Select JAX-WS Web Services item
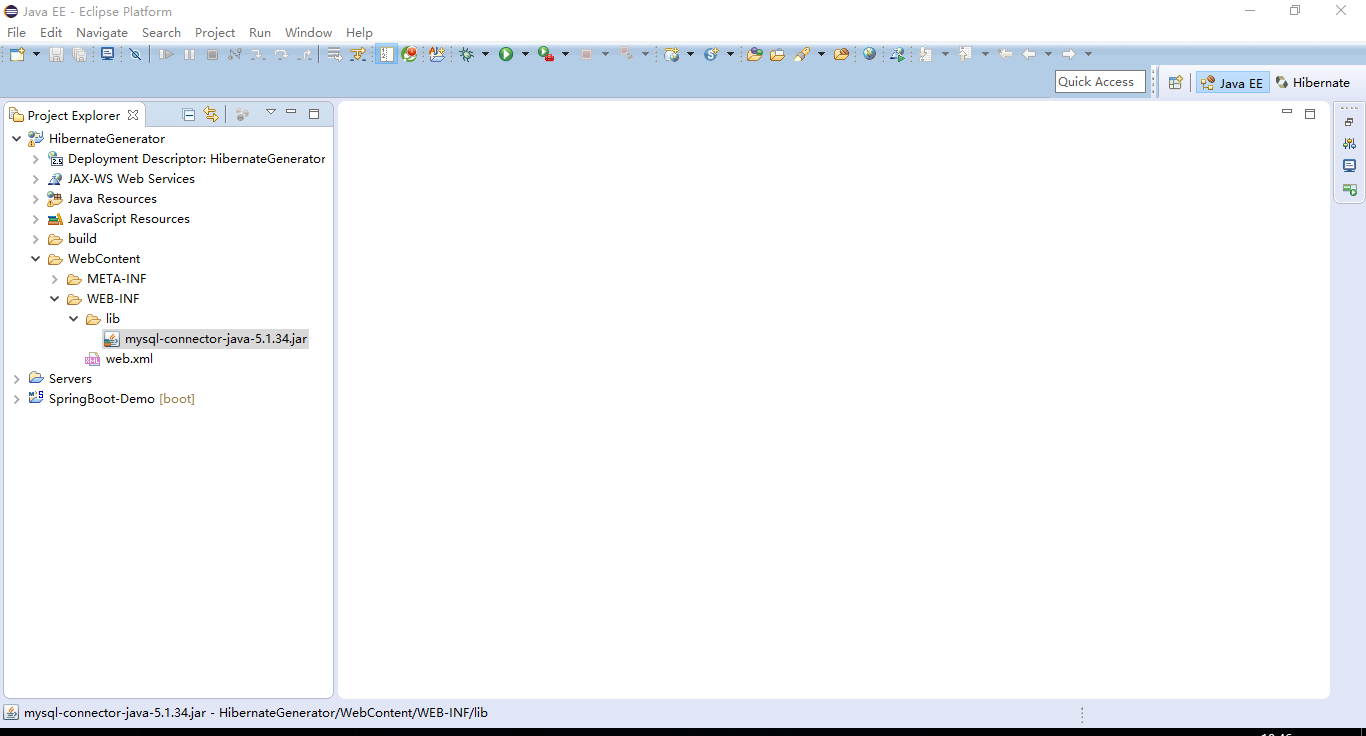This screenshot has height=736, width=1366. pyautogui.click(x=121, y=179)
